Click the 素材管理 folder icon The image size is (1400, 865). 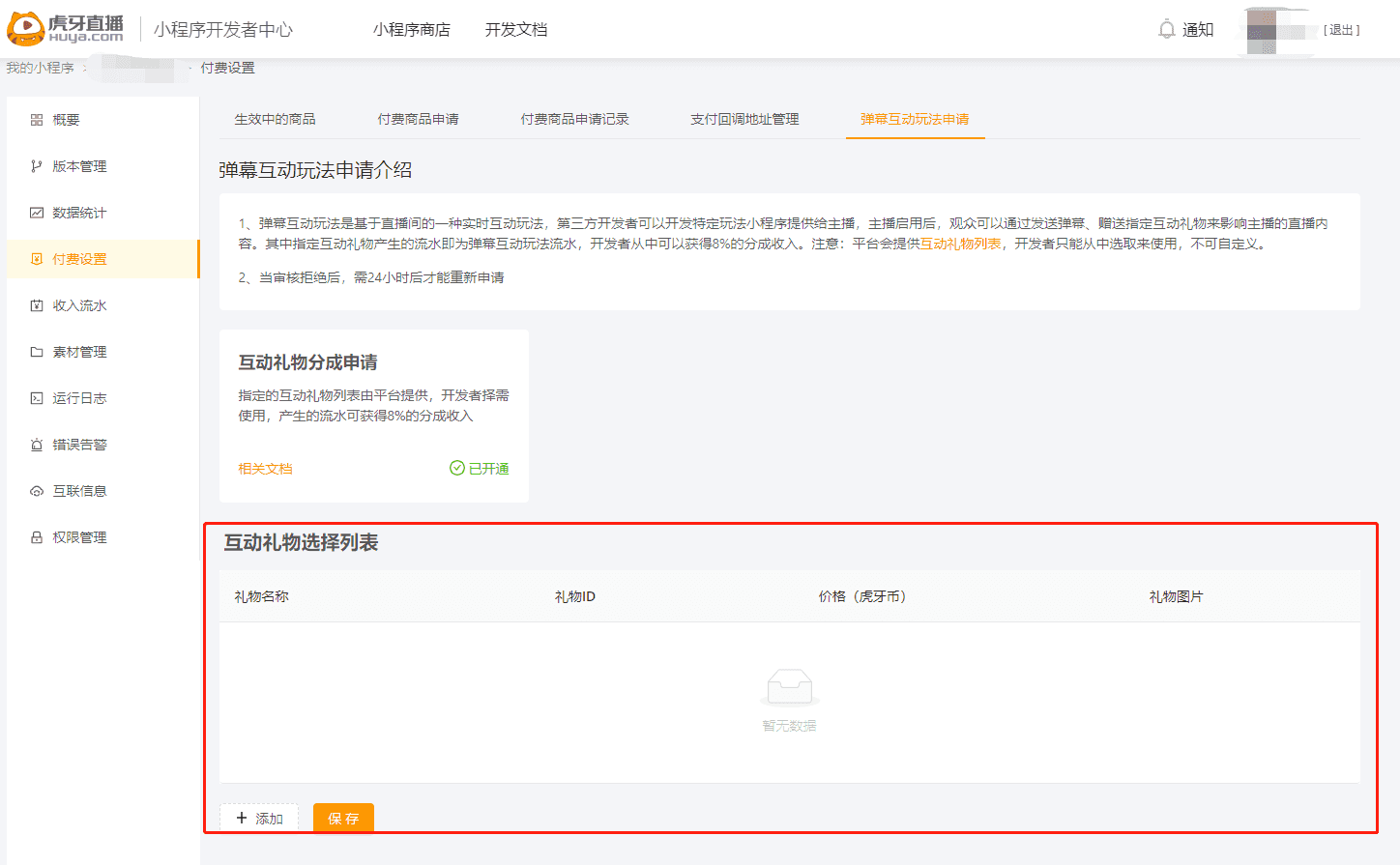(x=37, y=352)
